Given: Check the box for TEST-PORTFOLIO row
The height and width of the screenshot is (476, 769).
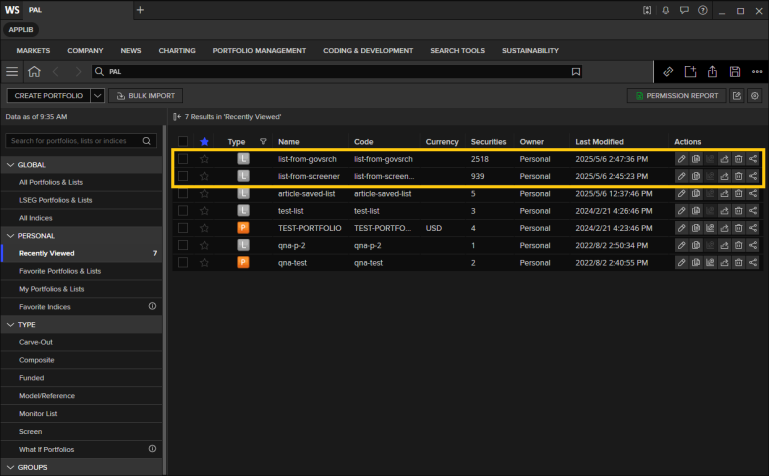Looking at the screenshot, I should pos(183,228).
